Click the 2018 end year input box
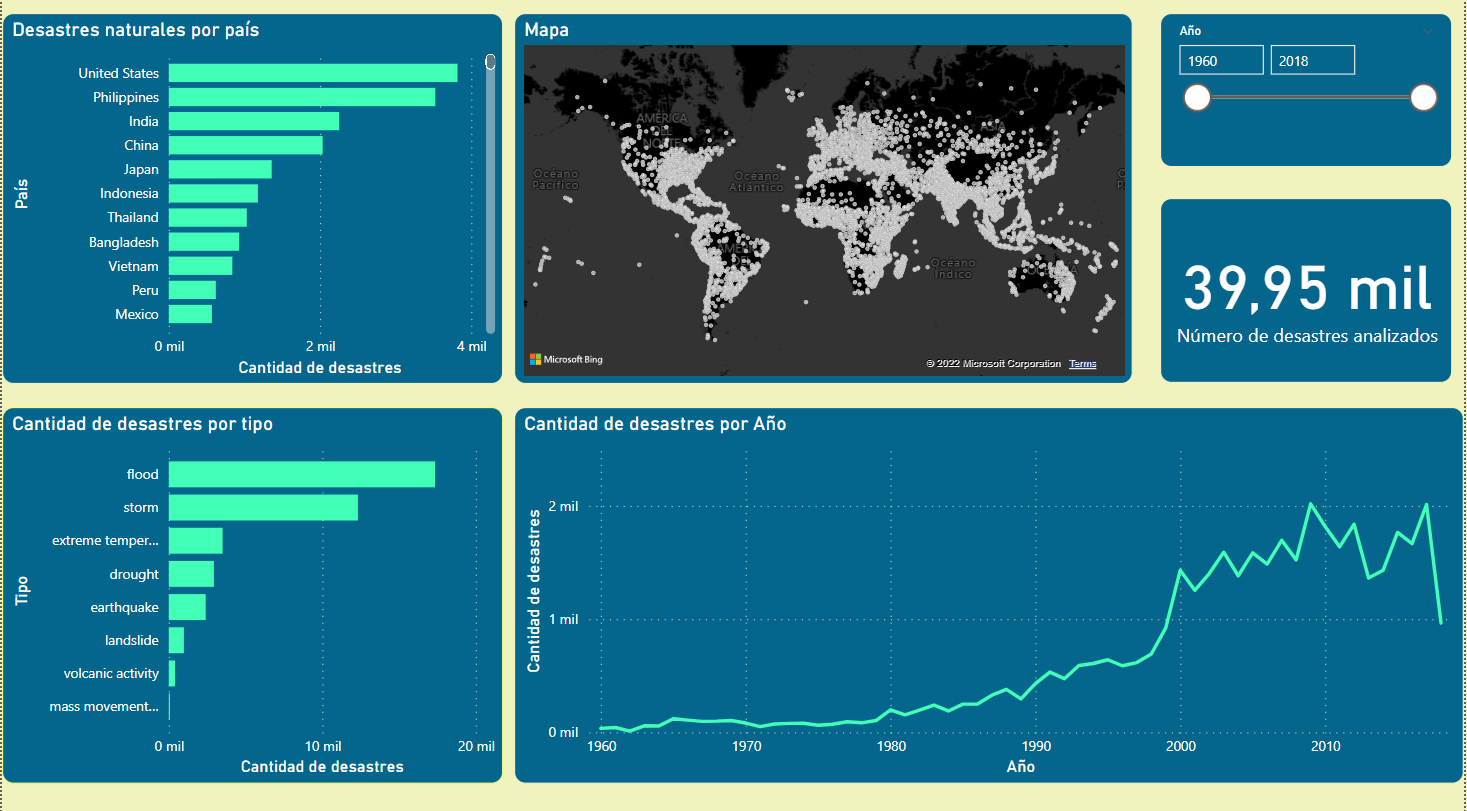 pyautogui.click(x=1312, y=60)
